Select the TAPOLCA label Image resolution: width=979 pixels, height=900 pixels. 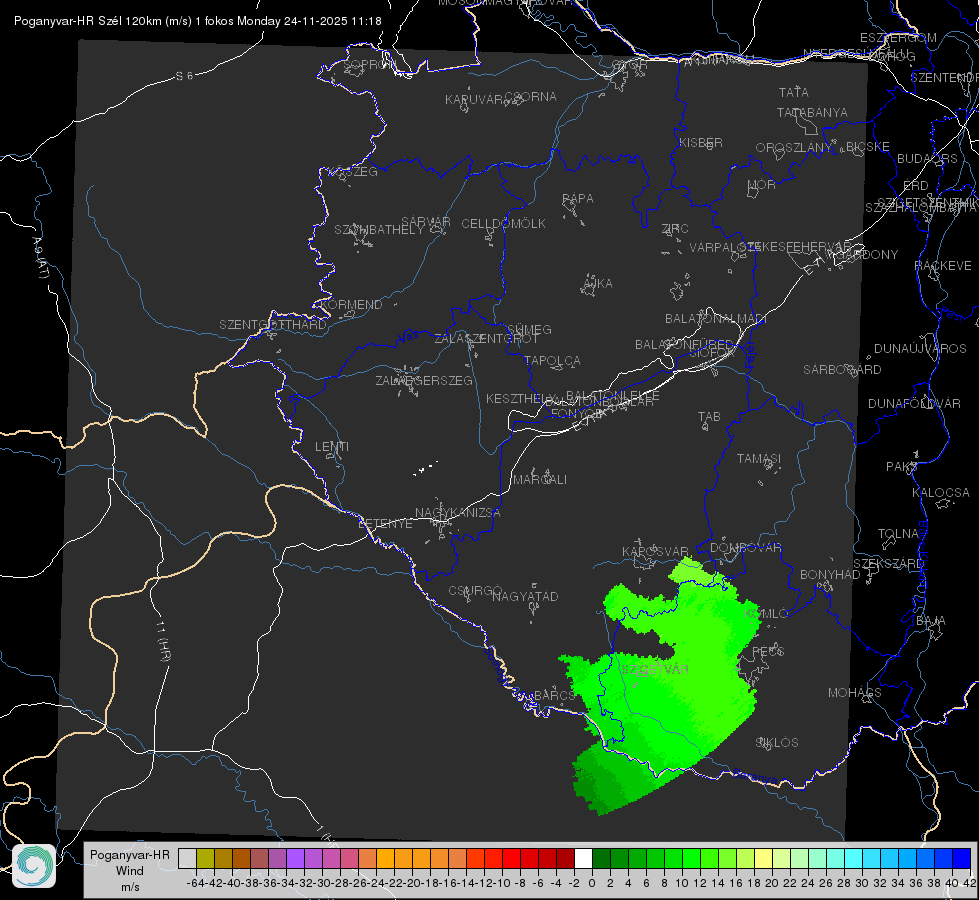(x=552, y=360)
